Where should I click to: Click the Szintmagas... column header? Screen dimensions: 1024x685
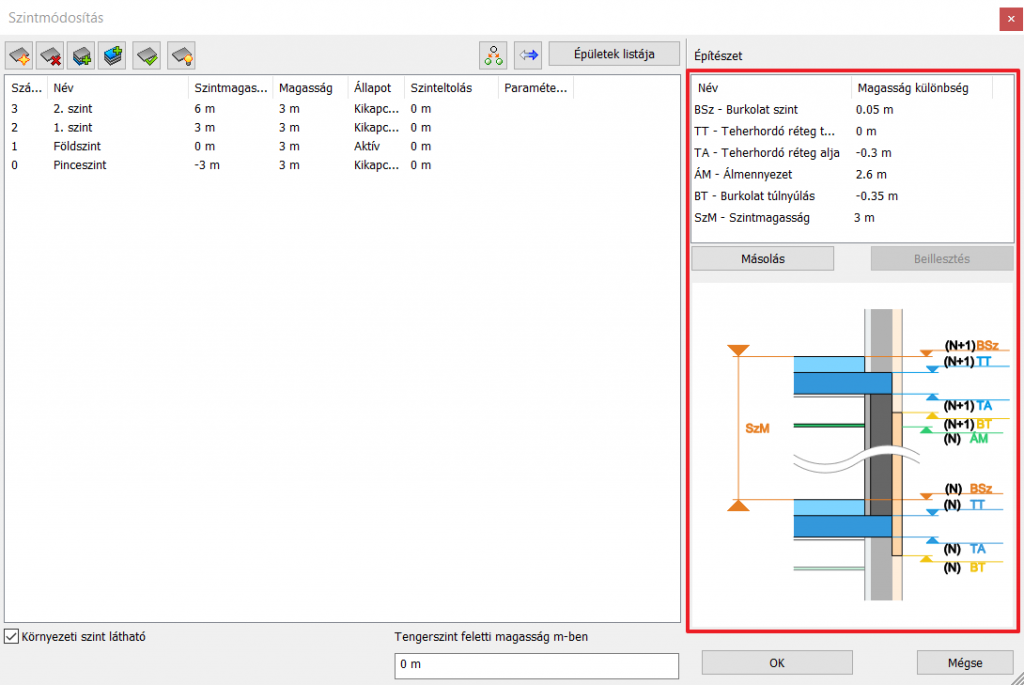(x=231, y=88)
